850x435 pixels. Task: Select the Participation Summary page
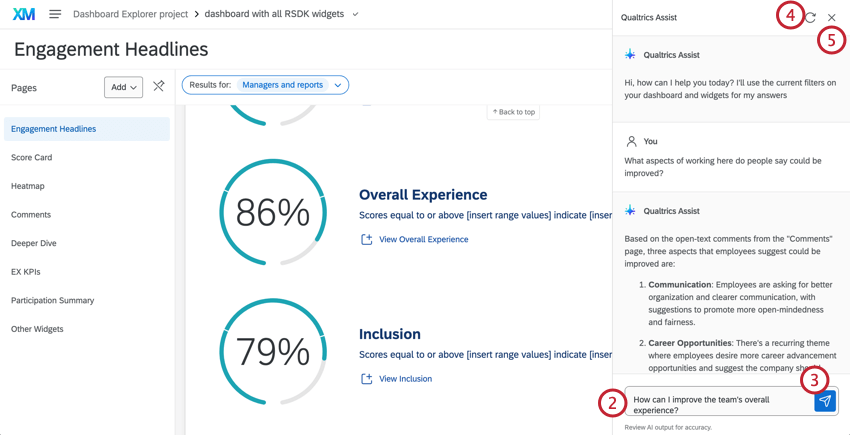pyautogui.click(x=52, y=300)
